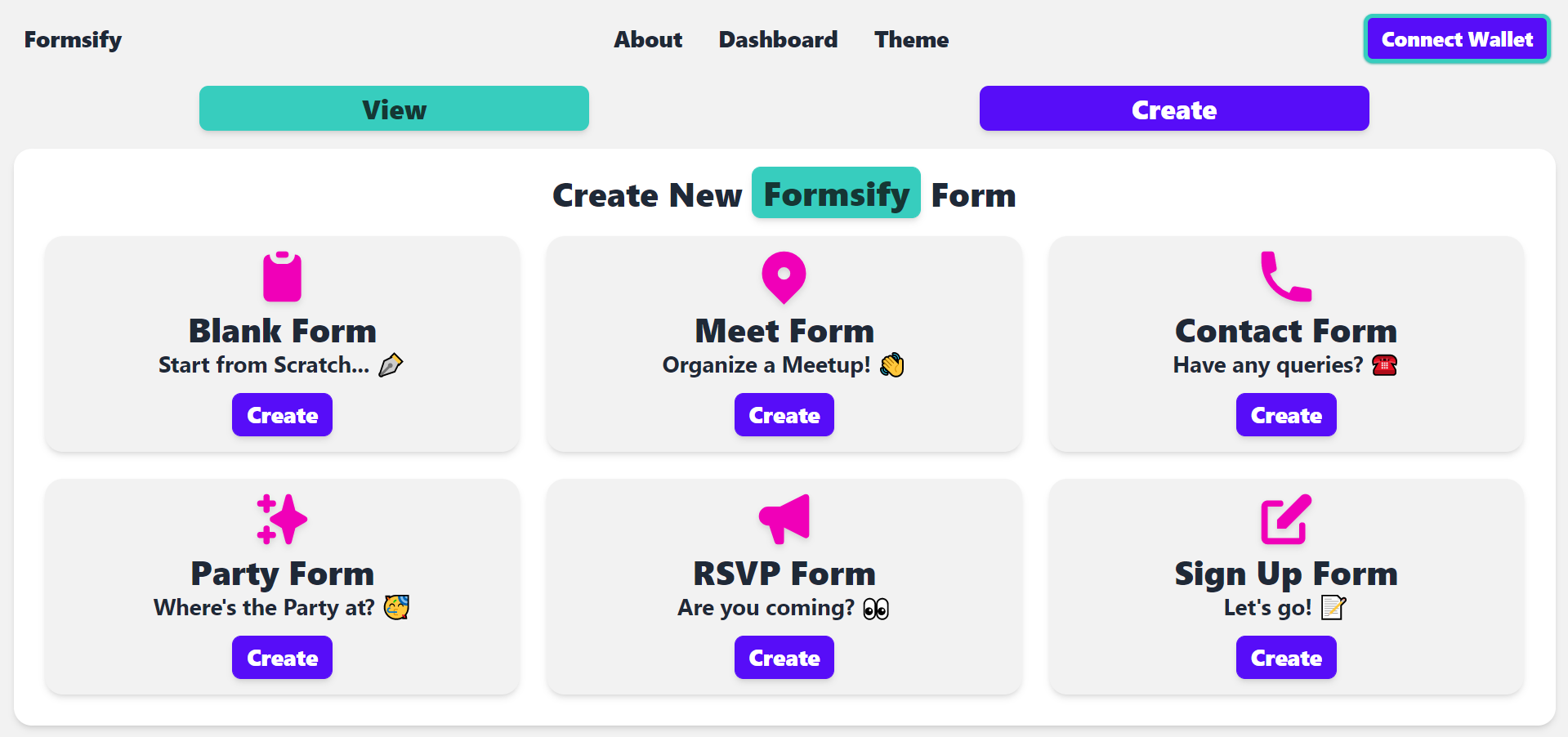
Task: Create a Meet Form
Action: pos(784,415)
